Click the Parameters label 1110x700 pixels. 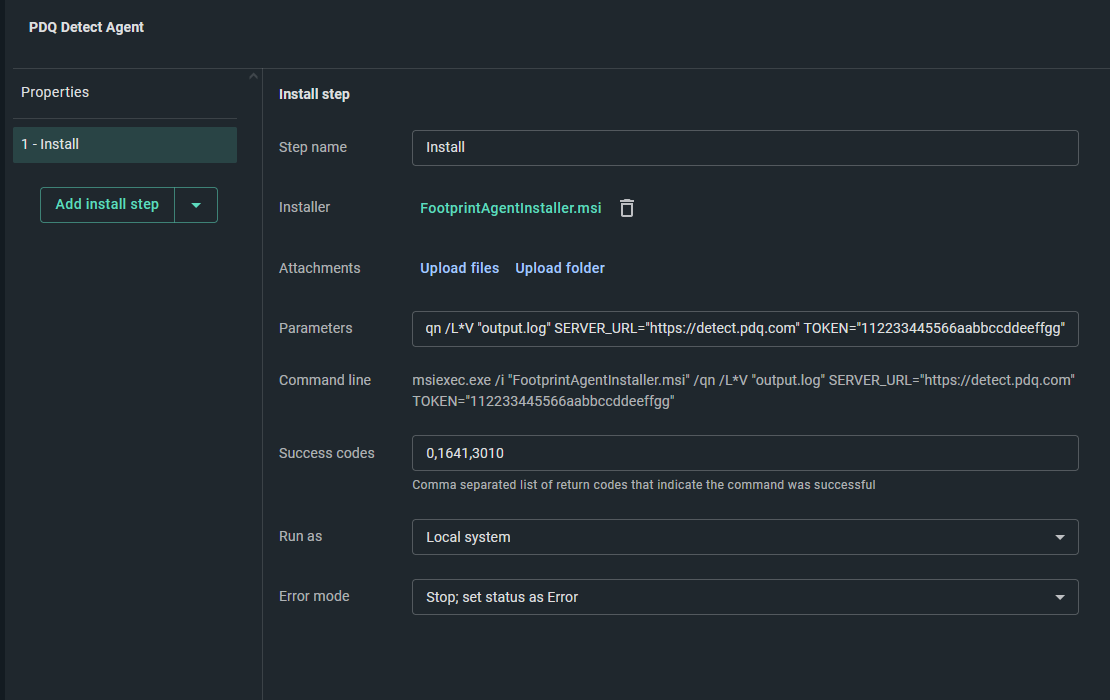point(316,328)
